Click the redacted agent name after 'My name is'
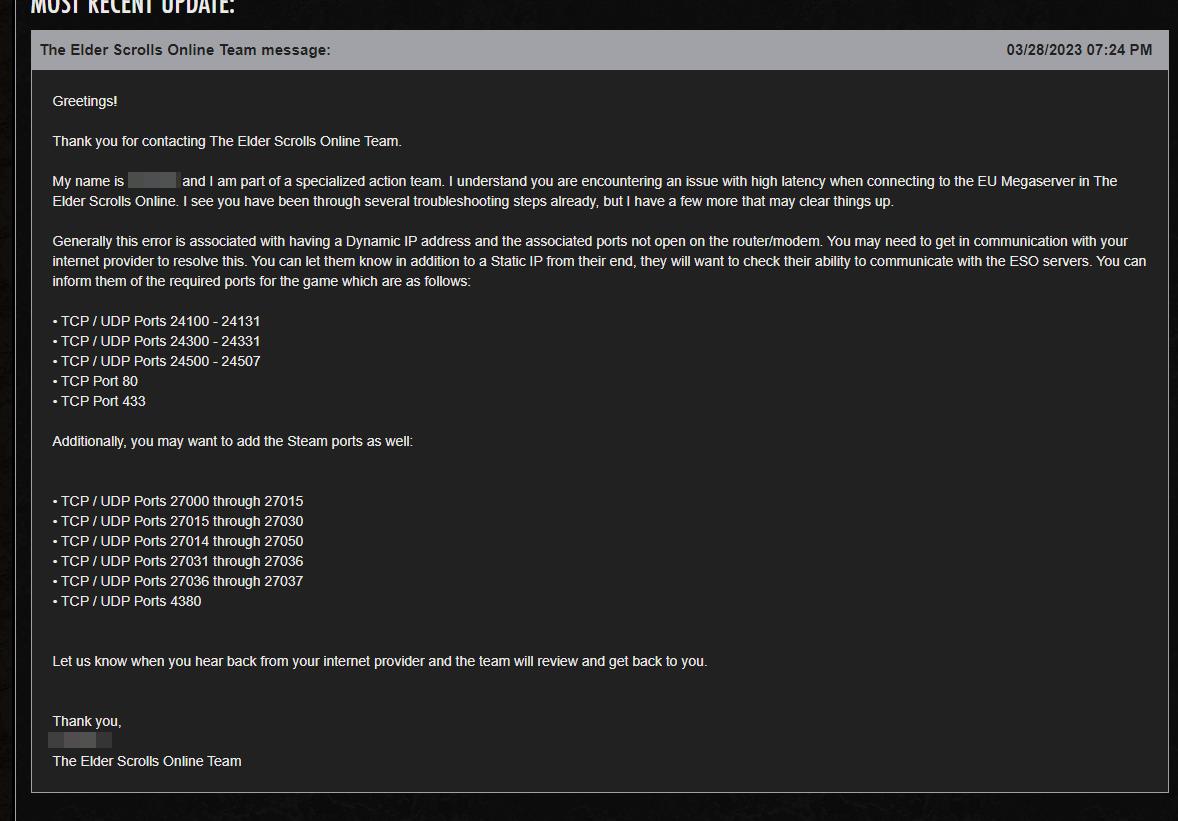 (x=153, y=180)
